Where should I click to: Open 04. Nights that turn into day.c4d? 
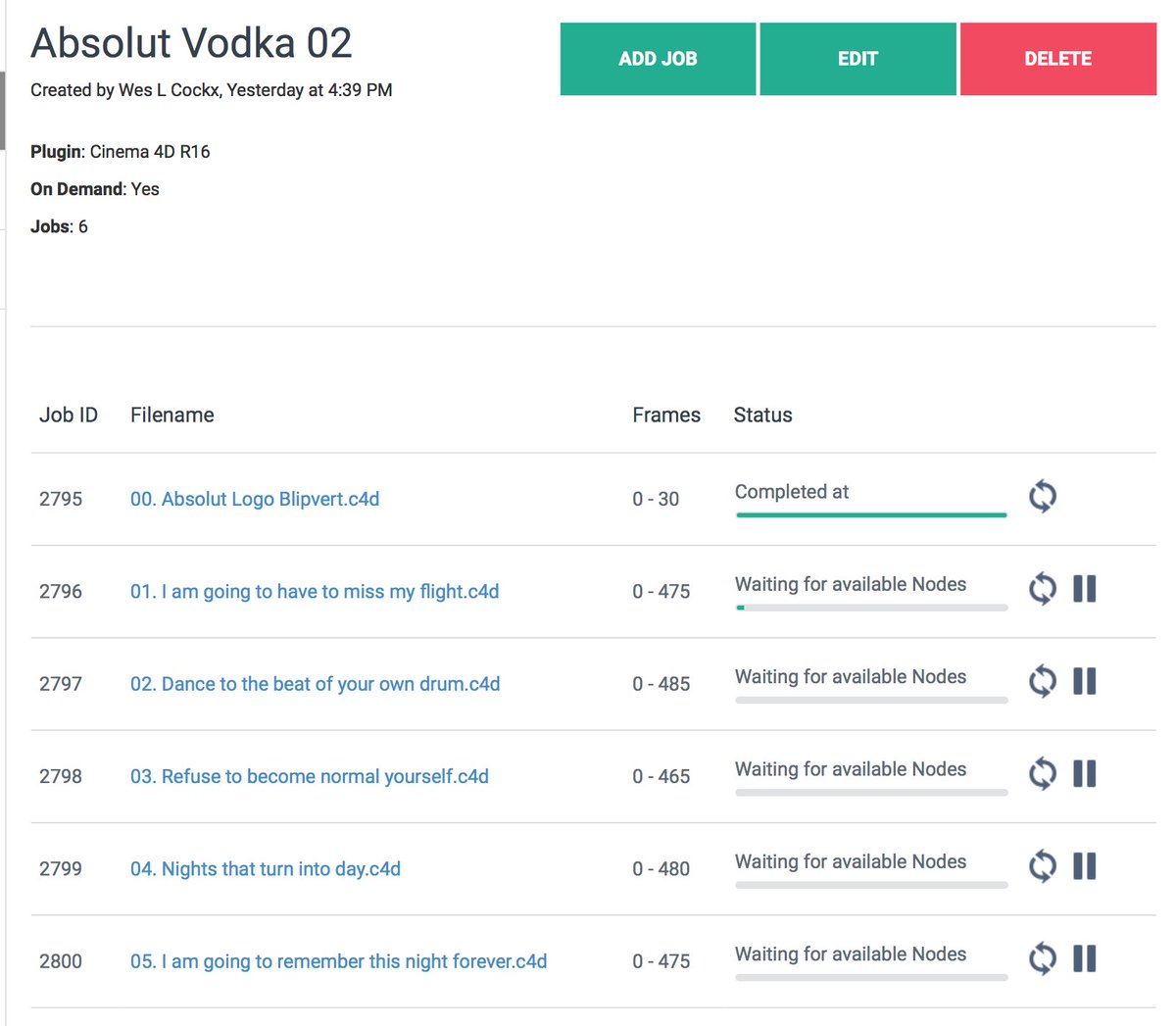(x=266, y=869)
